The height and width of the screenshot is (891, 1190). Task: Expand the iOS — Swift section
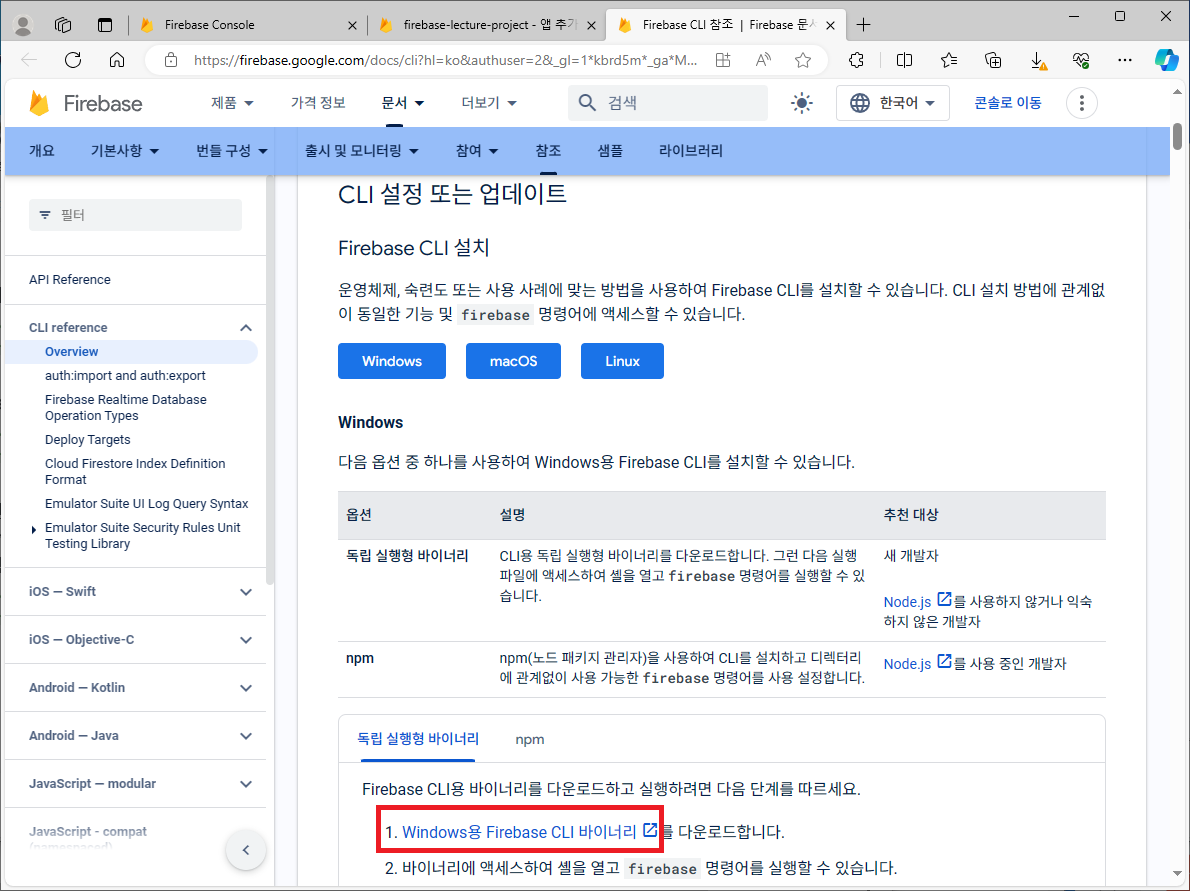[x=246, y=592]
